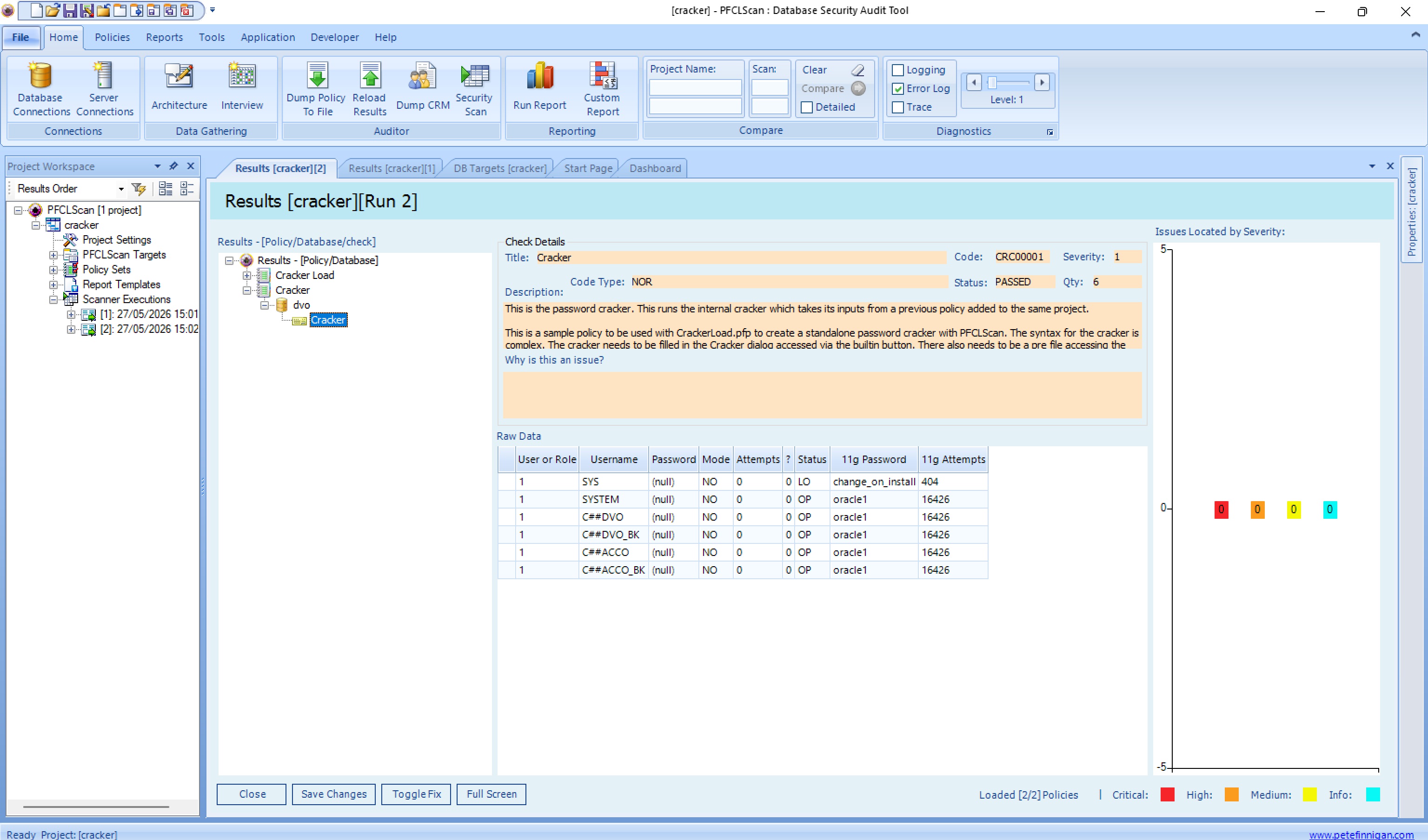The width and height of the screenshot is (1428, 840).
Task: Launch the Architecture data gathering tool
Action: [179, 86]
